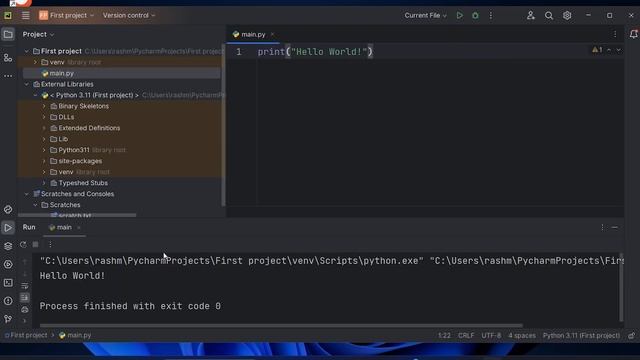
Task: Open the Code With Me user icon
Action: tap(531, 16)
